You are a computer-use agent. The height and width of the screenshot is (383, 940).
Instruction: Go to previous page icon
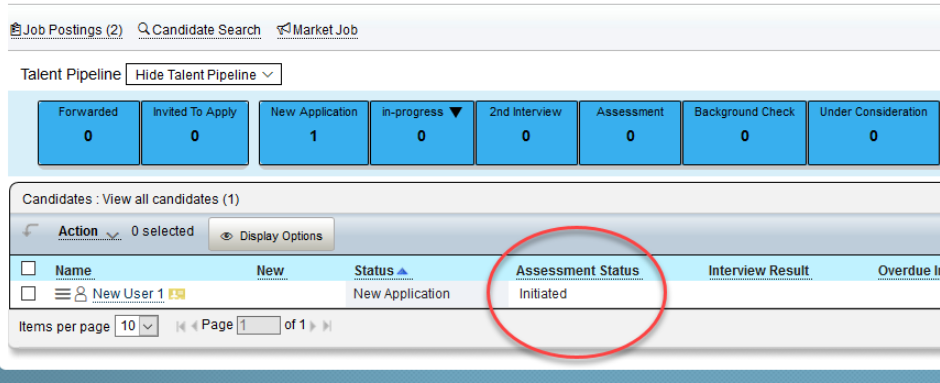pyautogui.click(x=194, y=326)
